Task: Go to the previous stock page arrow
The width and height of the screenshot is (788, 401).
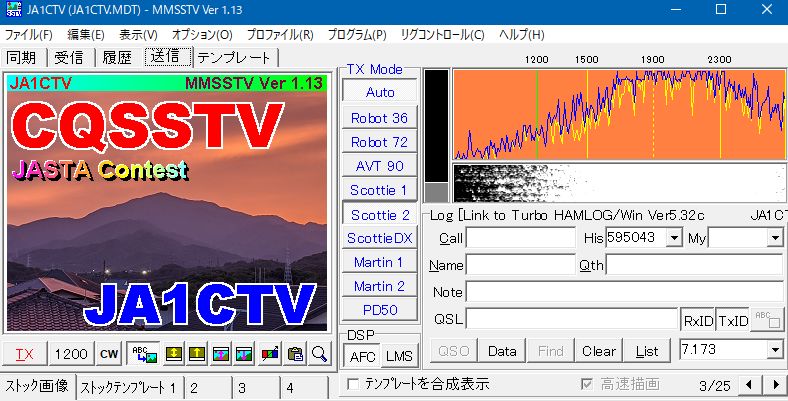Action: [x=749, y=385]
